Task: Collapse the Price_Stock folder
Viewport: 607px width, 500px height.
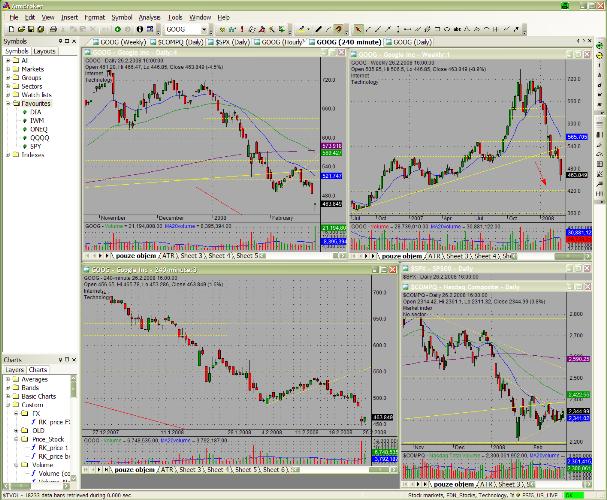Action: (16, 439)
